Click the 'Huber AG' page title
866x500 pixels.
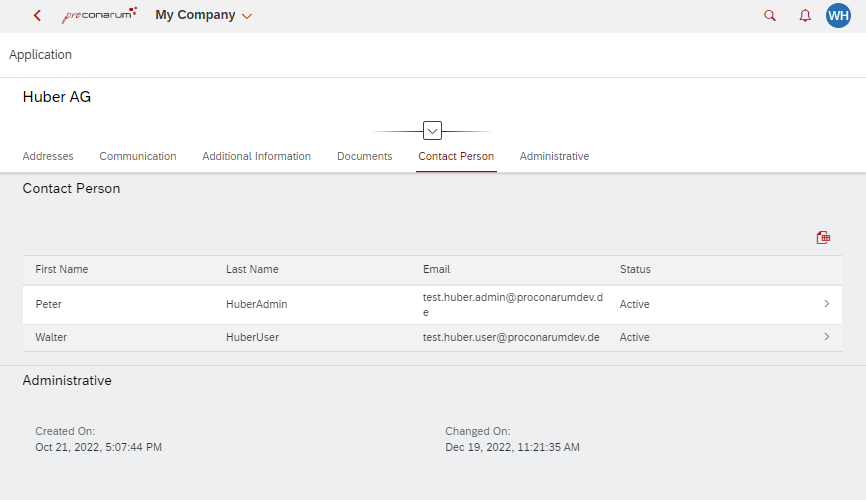tap(57, 97)
